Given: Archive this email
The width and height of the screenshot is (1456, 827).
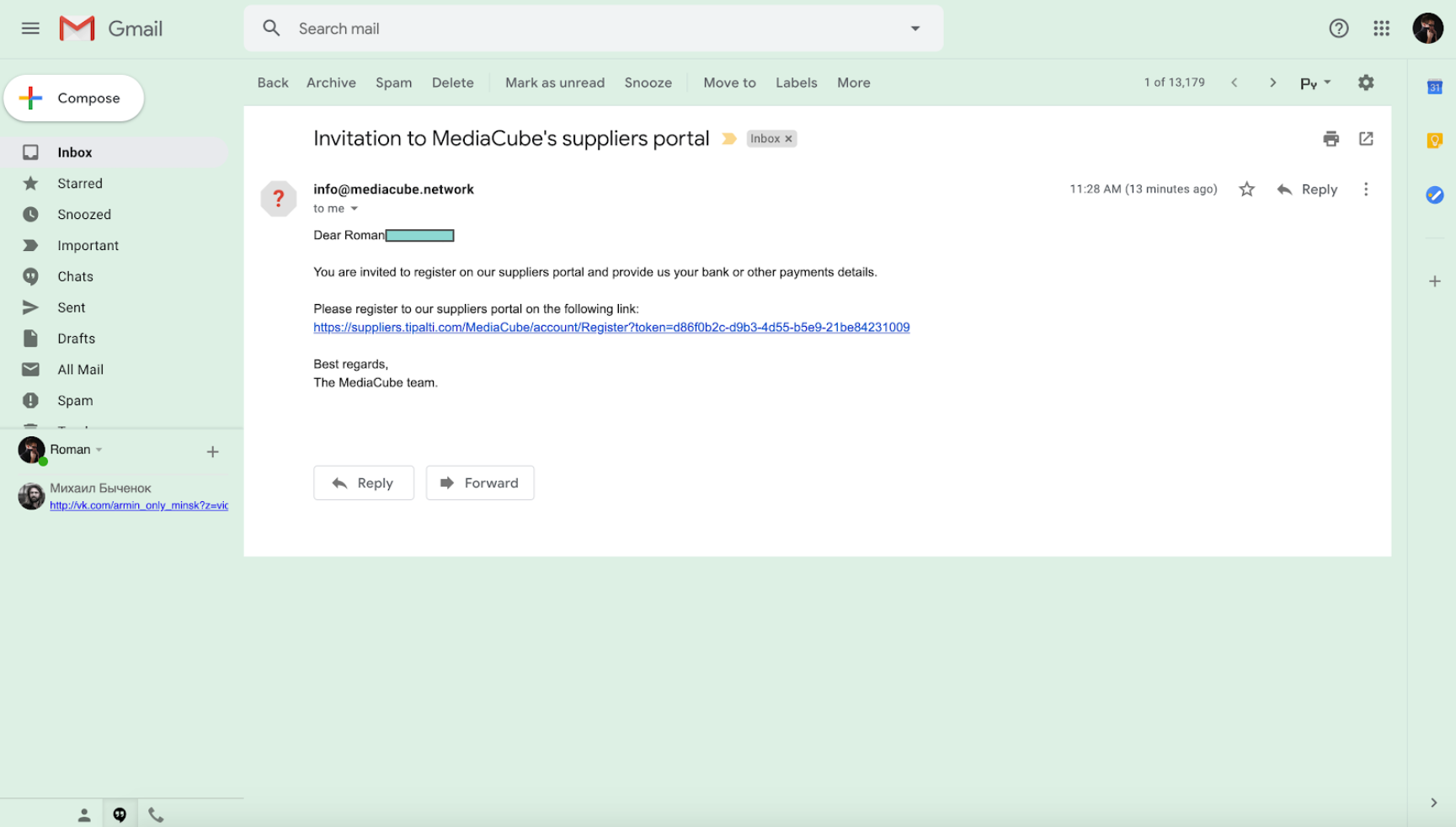Looking at the screenshot, I should (x=331, y=83).
